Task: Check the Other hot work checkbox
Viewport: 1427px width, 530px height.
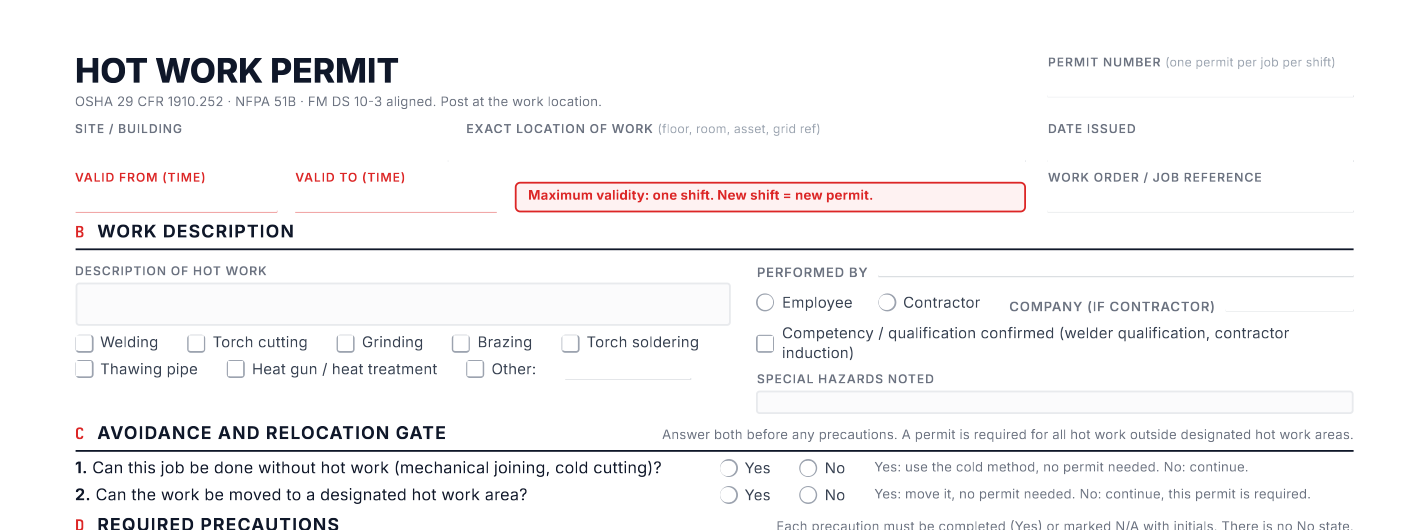Action: [476, 369]
